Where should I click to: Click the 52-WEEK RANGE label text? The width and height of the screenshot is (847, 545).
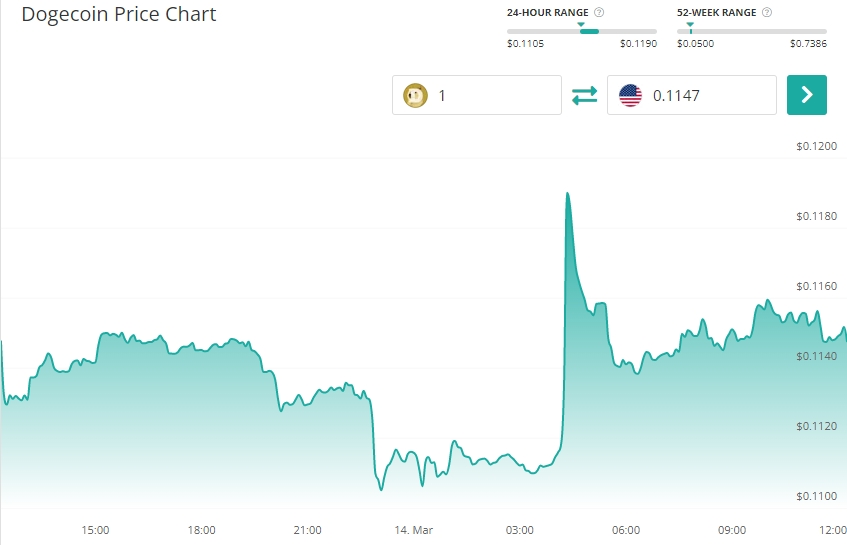pos(716,13)
